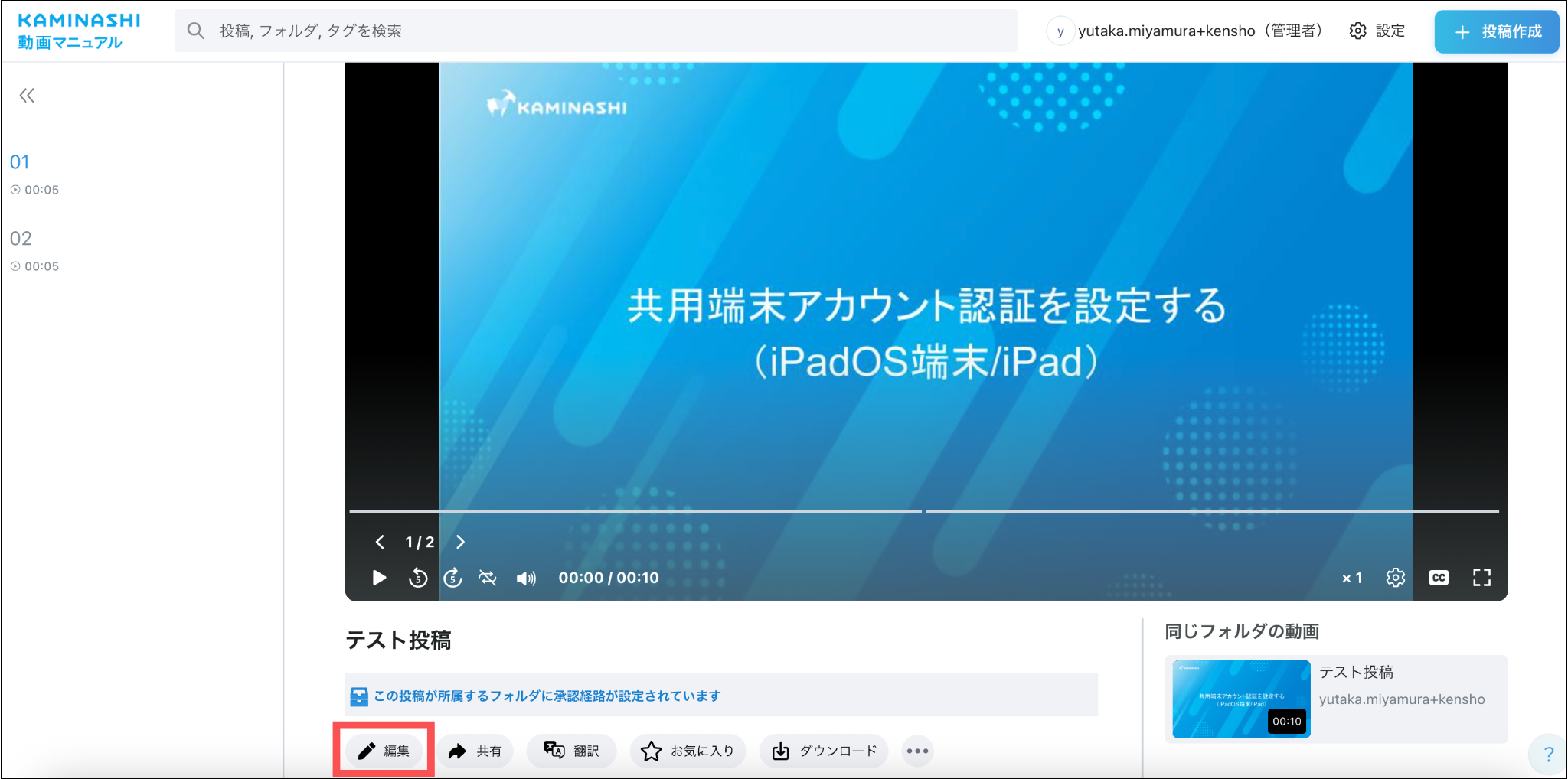Go to previous slide arrow
Screen dimensions: 1568x779
[380, 542]
